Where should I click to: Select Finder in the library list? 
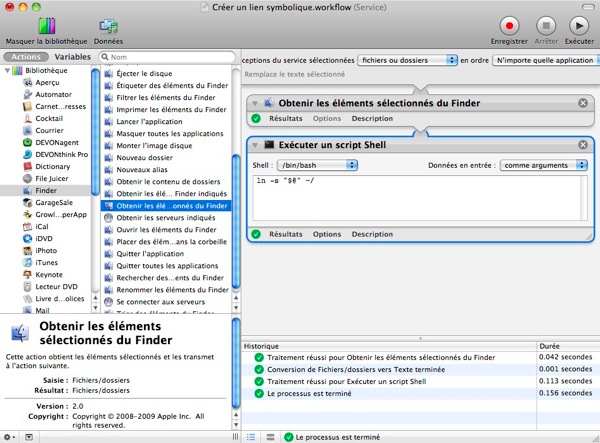(46, 191)
